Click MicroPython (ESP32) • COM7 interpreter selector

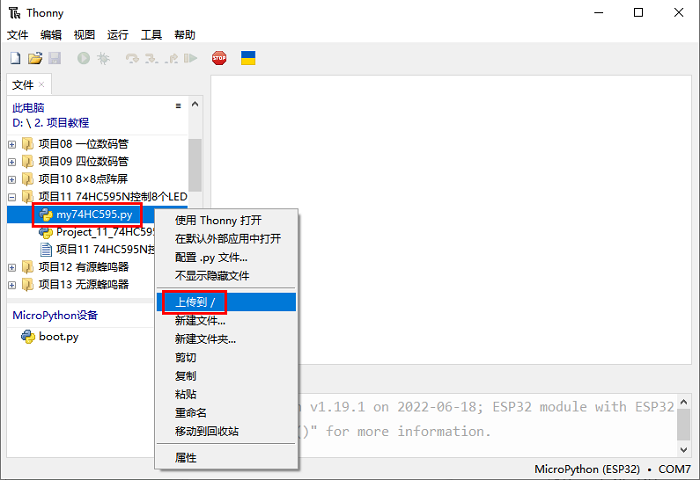click(x=612, y=469)
